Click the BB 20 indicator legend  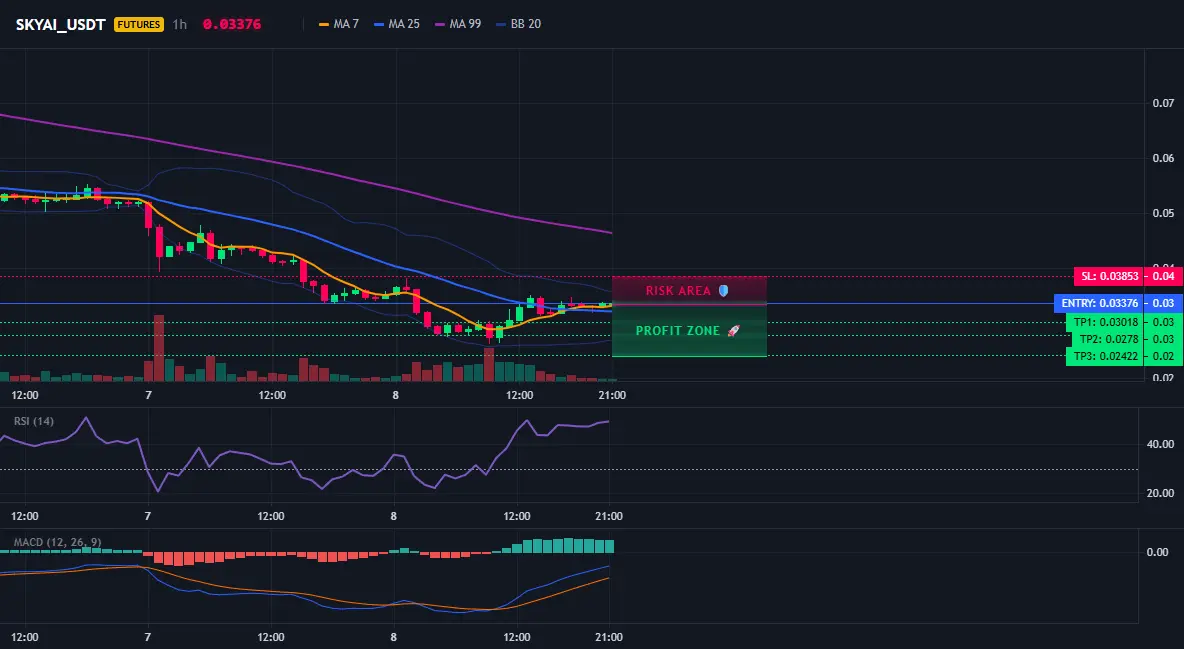coord(519,24)
